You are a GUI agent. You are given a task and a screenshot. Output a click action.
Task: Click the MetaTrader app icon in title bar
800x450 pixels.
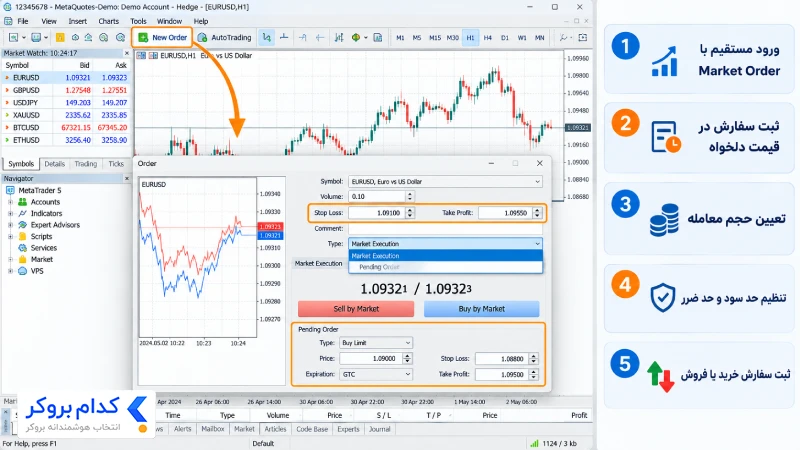(x=7, y=7)
